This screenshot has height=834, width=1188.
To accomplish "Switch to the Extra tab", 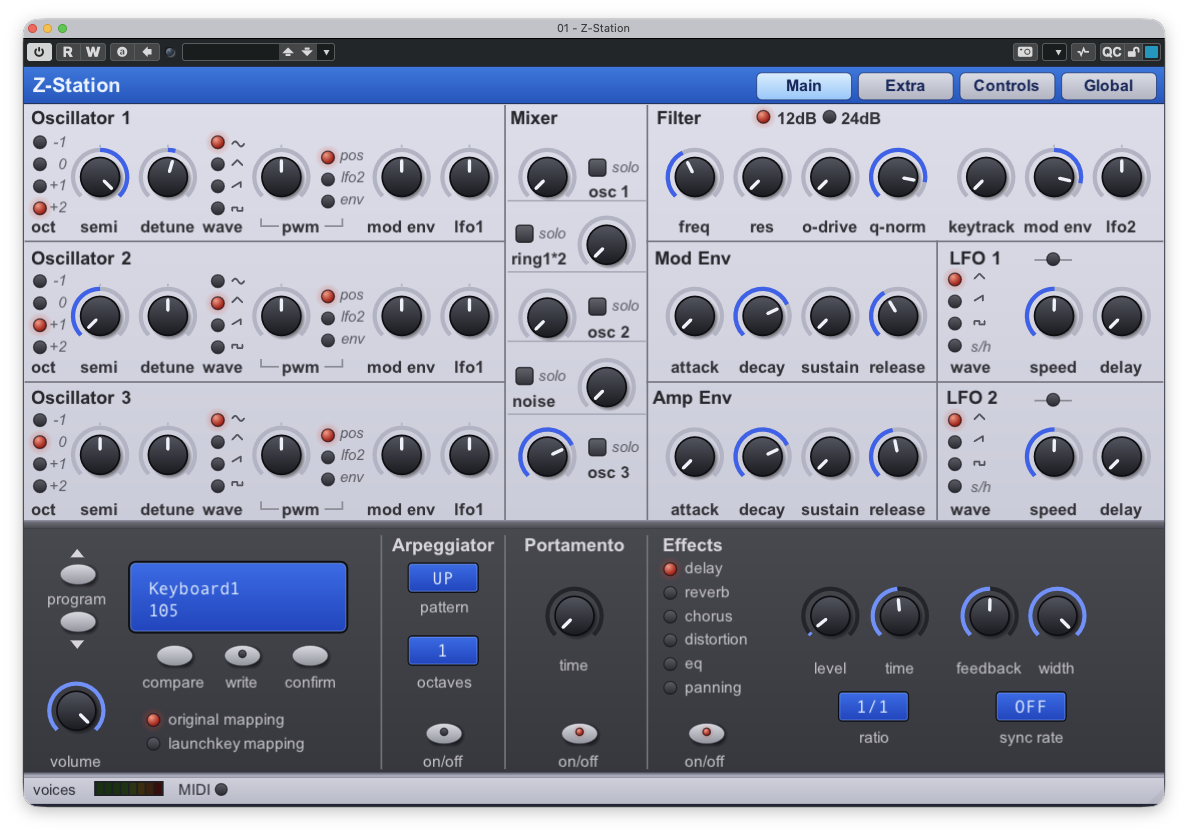I will coord(905,86).
